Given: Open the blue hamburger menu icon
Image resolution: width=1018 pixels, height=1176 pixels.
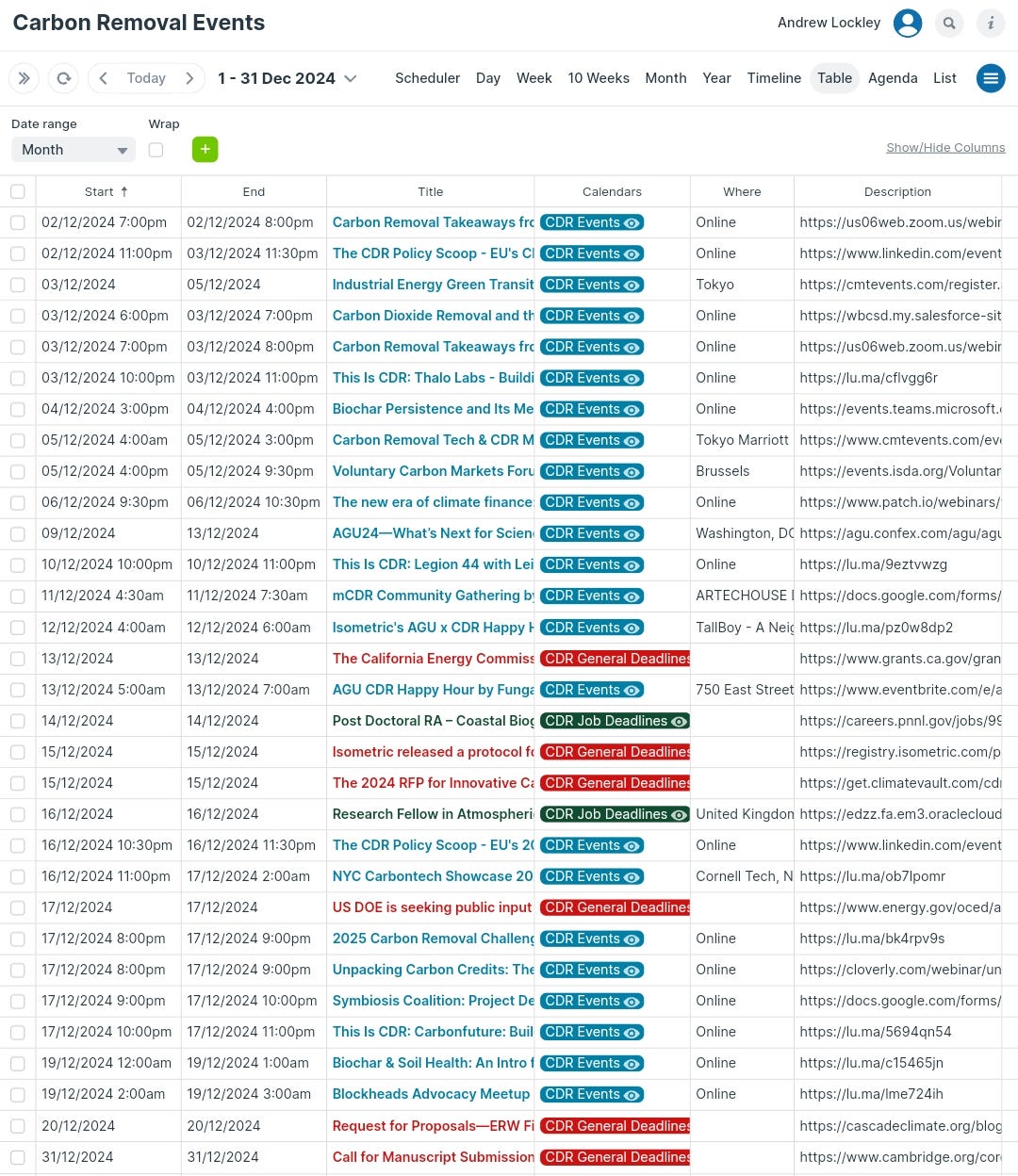Looking at the screenshot, I should click(x=991, y=78).
